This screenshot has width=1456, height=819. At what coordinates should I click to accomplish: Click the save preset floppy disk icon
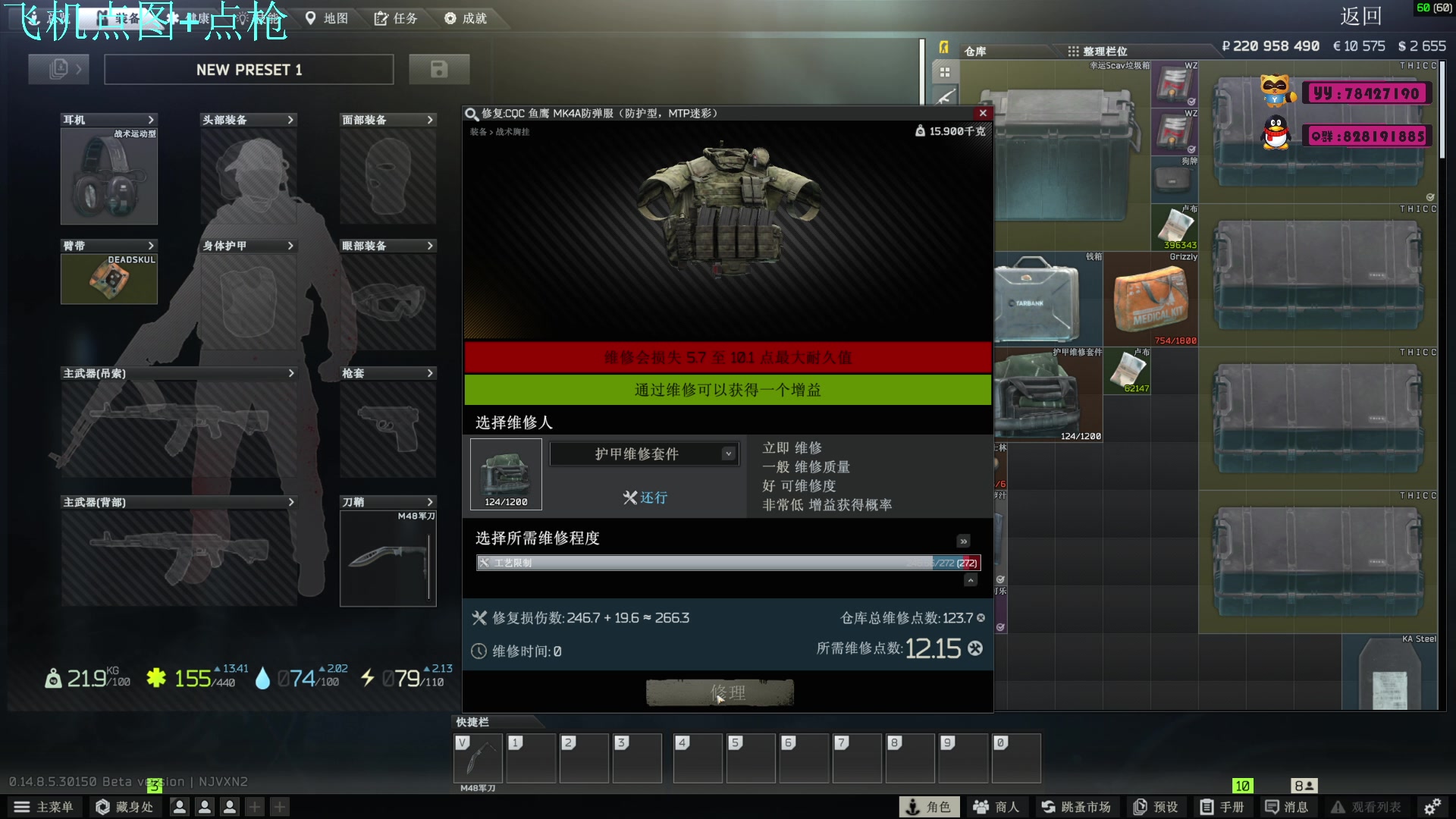click(438, 69)
